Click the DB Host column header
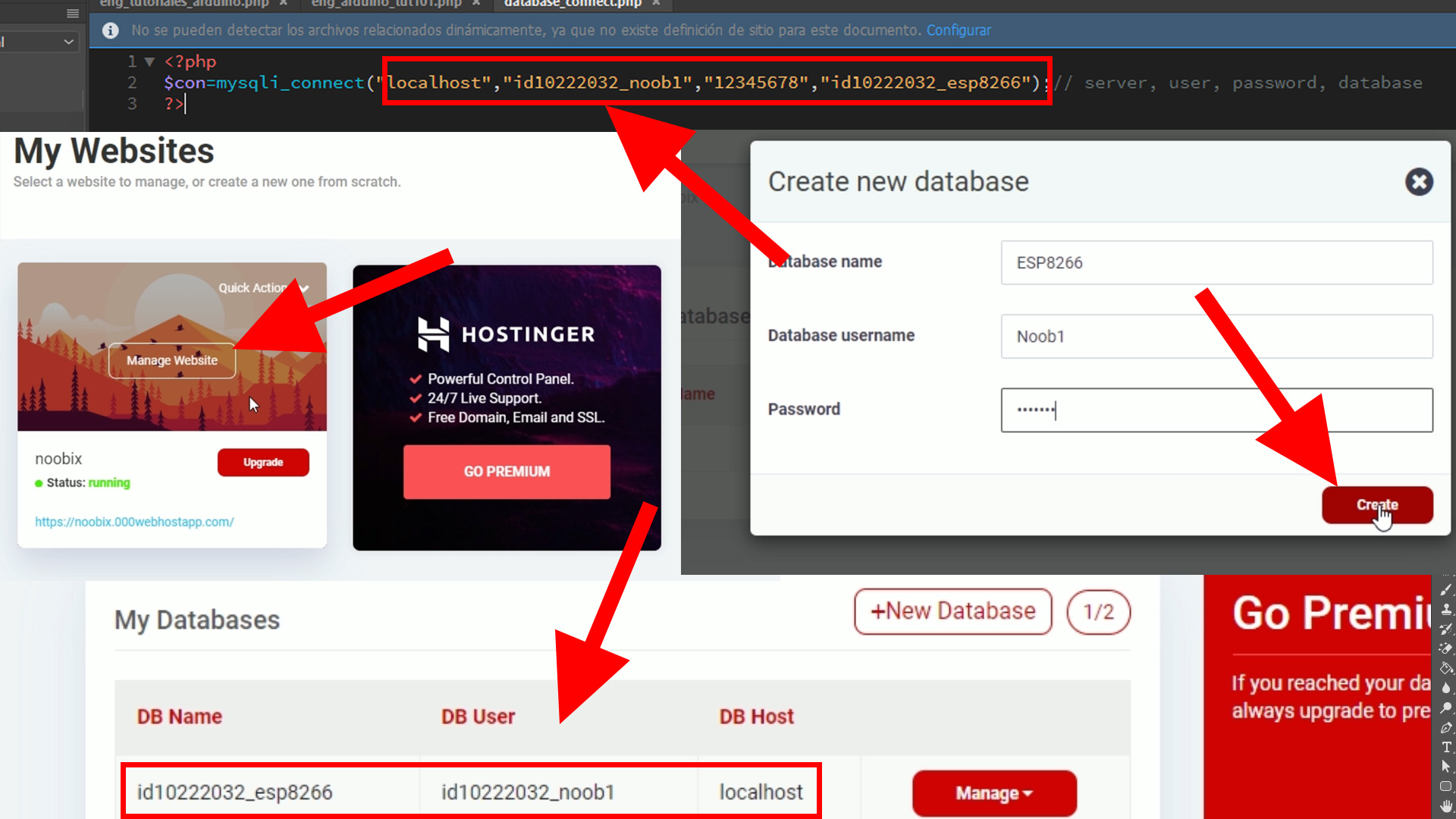This screenshot has width=1456, height=819. click(756, 717)
